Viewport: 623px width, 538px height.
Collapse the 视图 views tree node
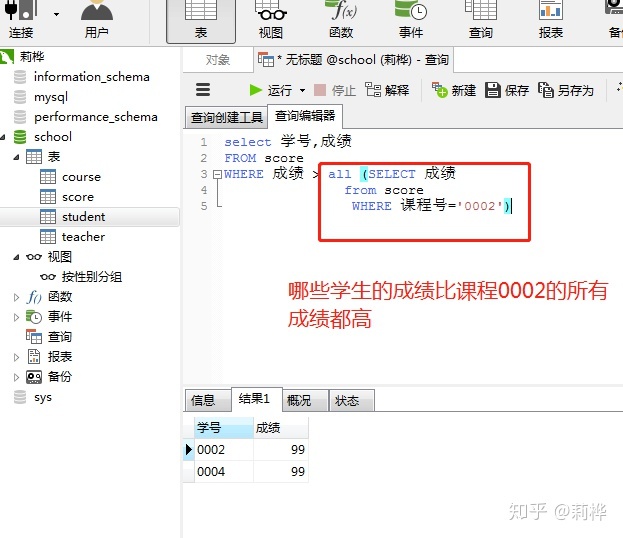pyautogui.click(x=16, y=257)
